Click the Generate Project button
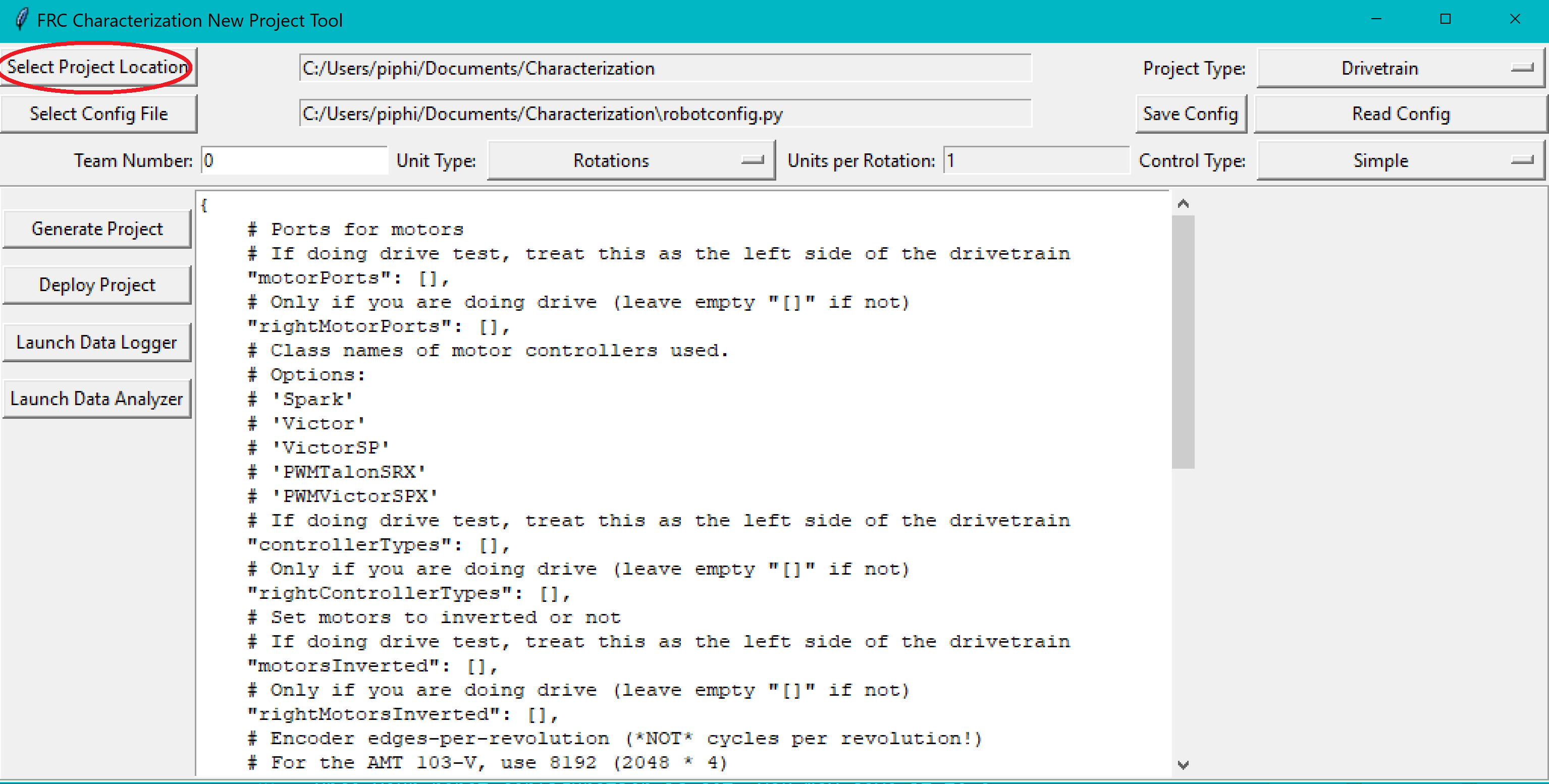 (97, 229)
